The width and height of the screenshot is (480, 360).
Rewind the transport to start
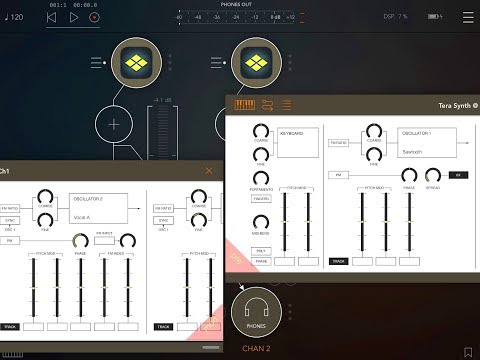pyautogui.click(x=51, y=17)
